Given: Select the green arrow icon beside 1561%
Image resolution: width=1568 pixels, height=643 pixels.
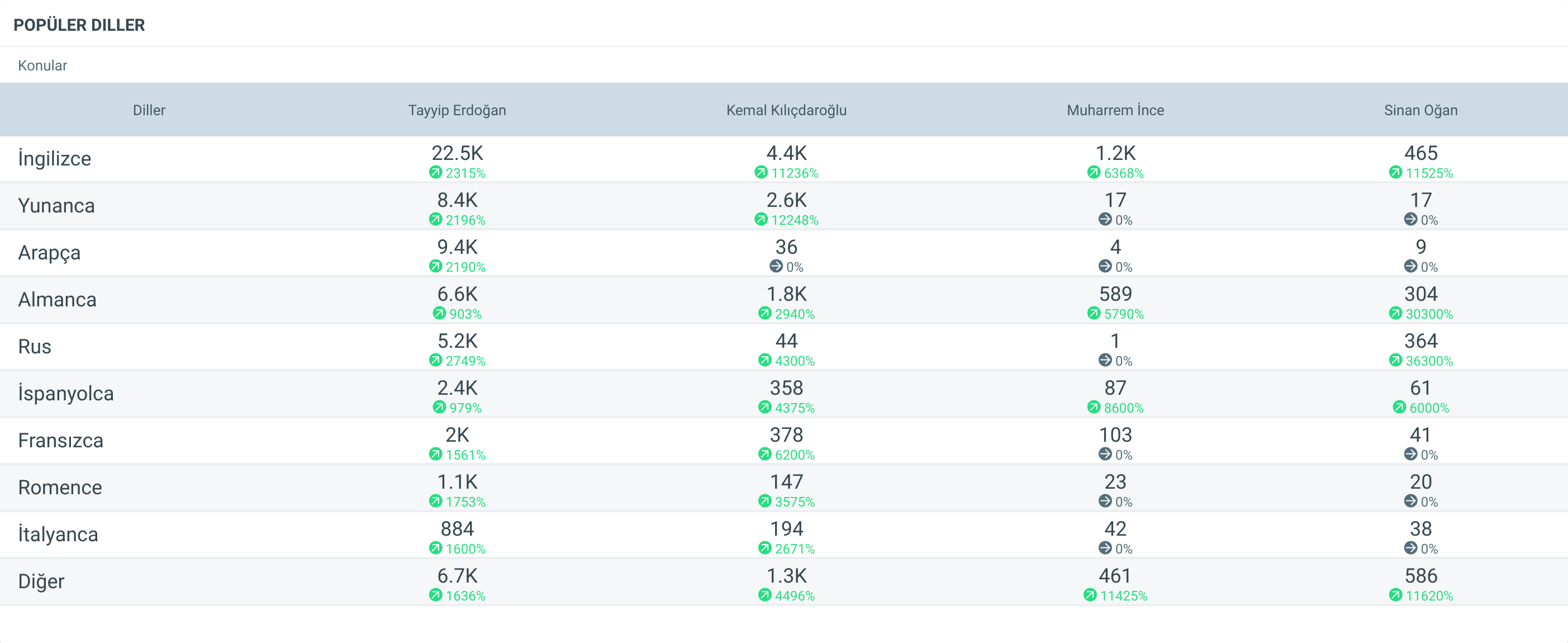Looking at the screenshot, I should coord(435,453).
